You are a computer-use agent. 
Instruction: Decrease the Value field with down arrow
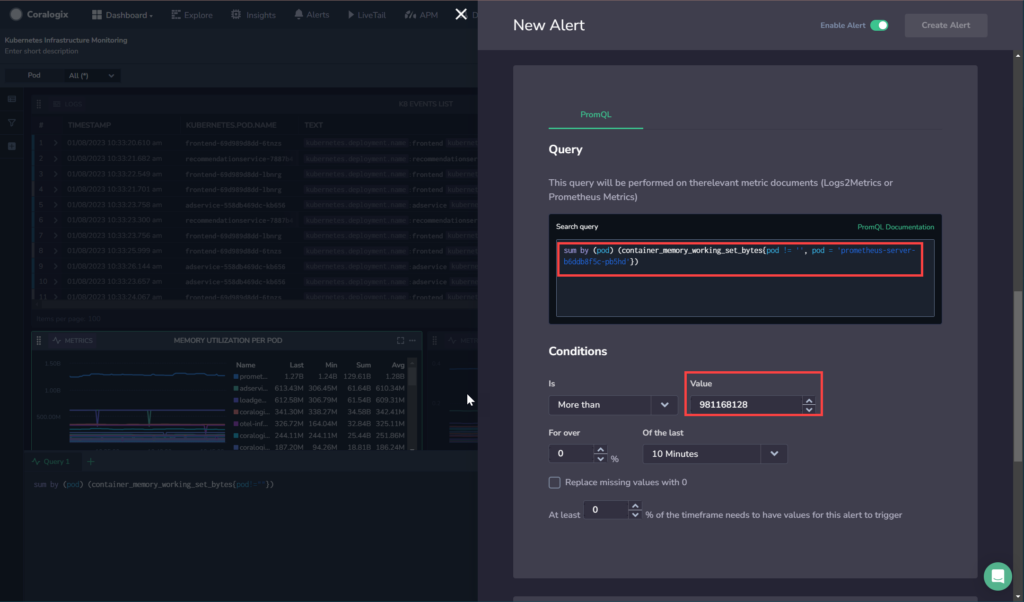coord(808,409)
